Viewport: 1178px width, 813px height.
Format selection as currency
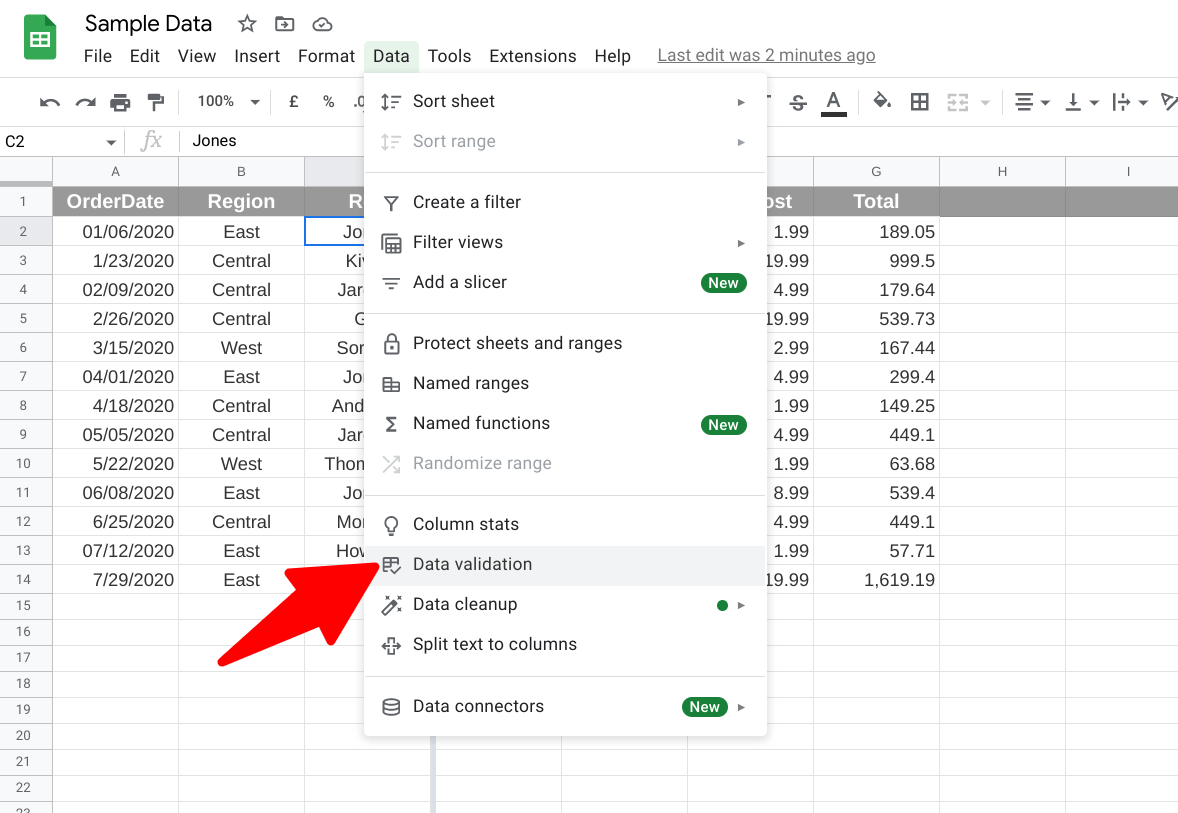(x=291, y=101)
